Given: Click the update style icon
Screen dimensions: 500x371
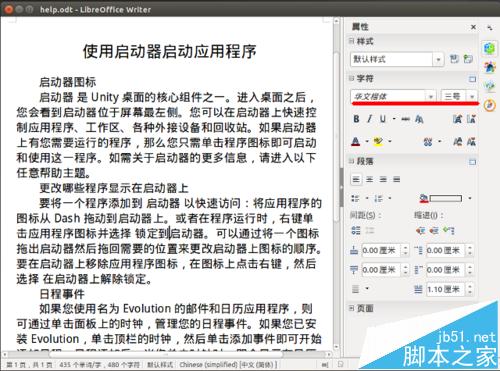Looking at the screenshot, I should pyautogui.click(x=454, y=59).
